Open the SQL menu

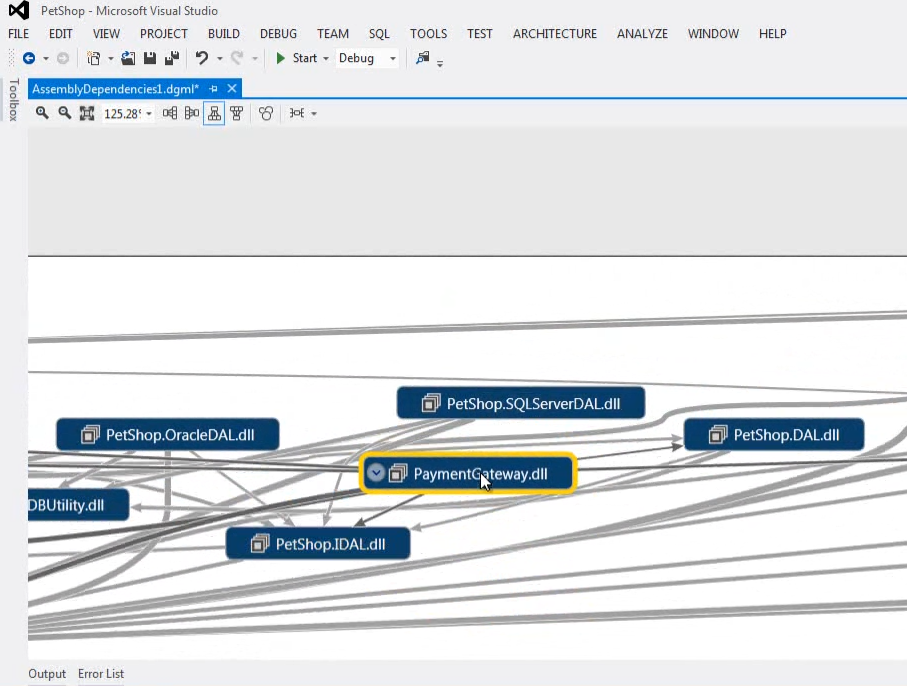(379, 34)
